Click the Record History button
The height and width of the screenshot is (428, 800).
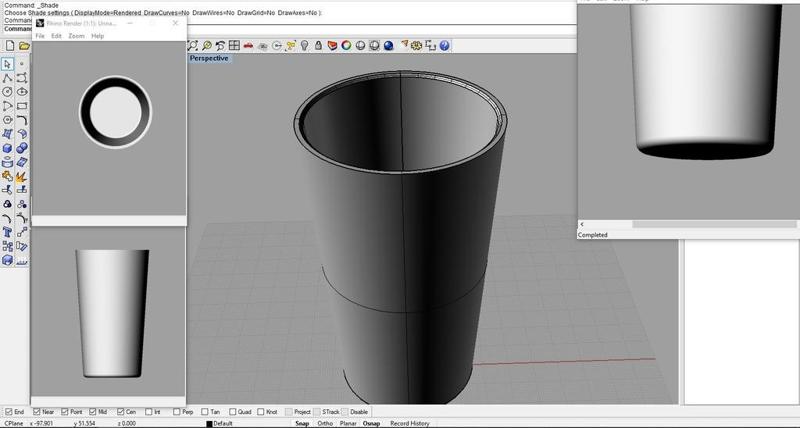click(x=409, y=424)
